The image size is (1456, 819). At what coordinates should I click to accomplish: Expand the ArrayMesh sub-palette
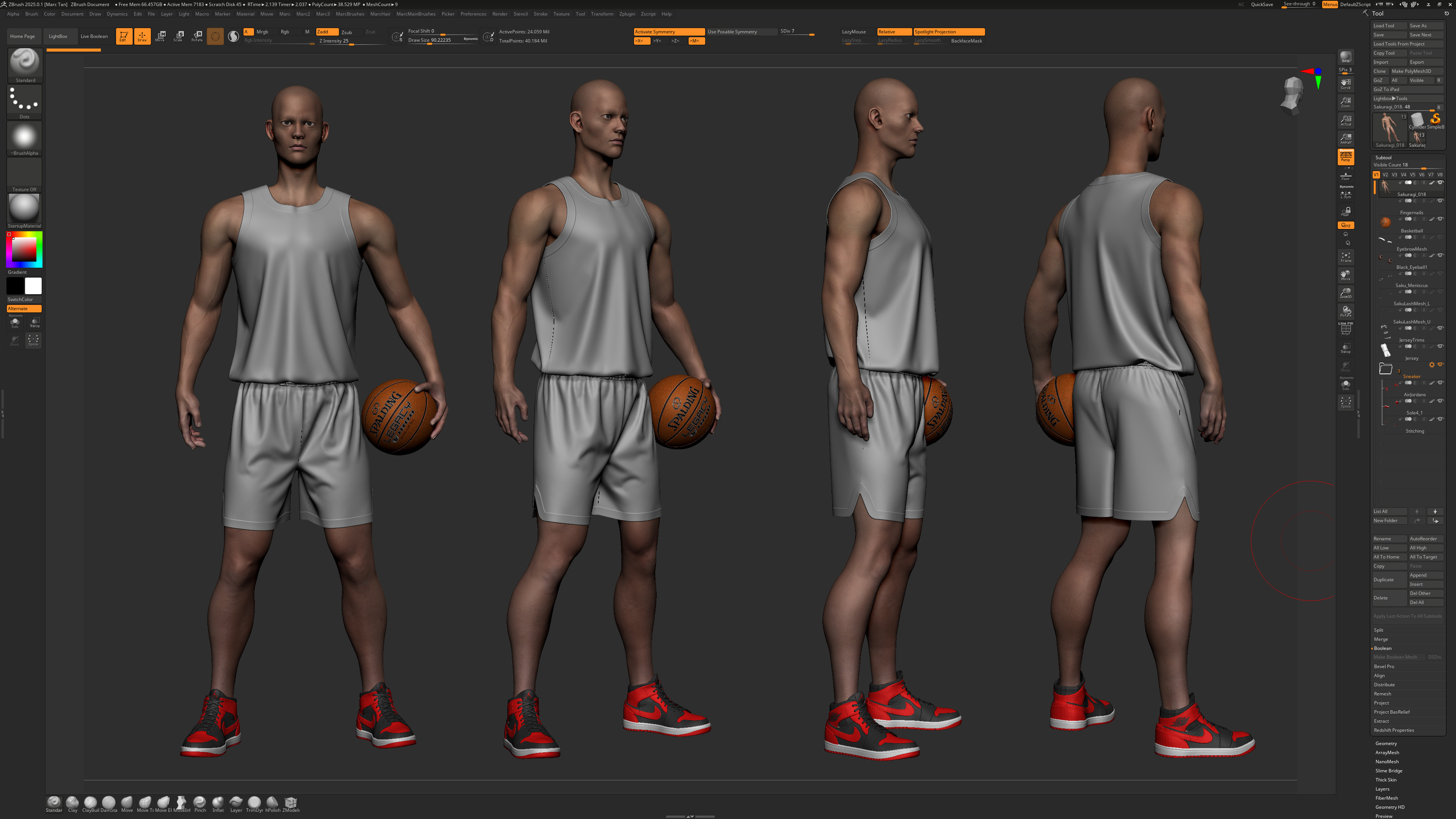tap(1387, 752)
